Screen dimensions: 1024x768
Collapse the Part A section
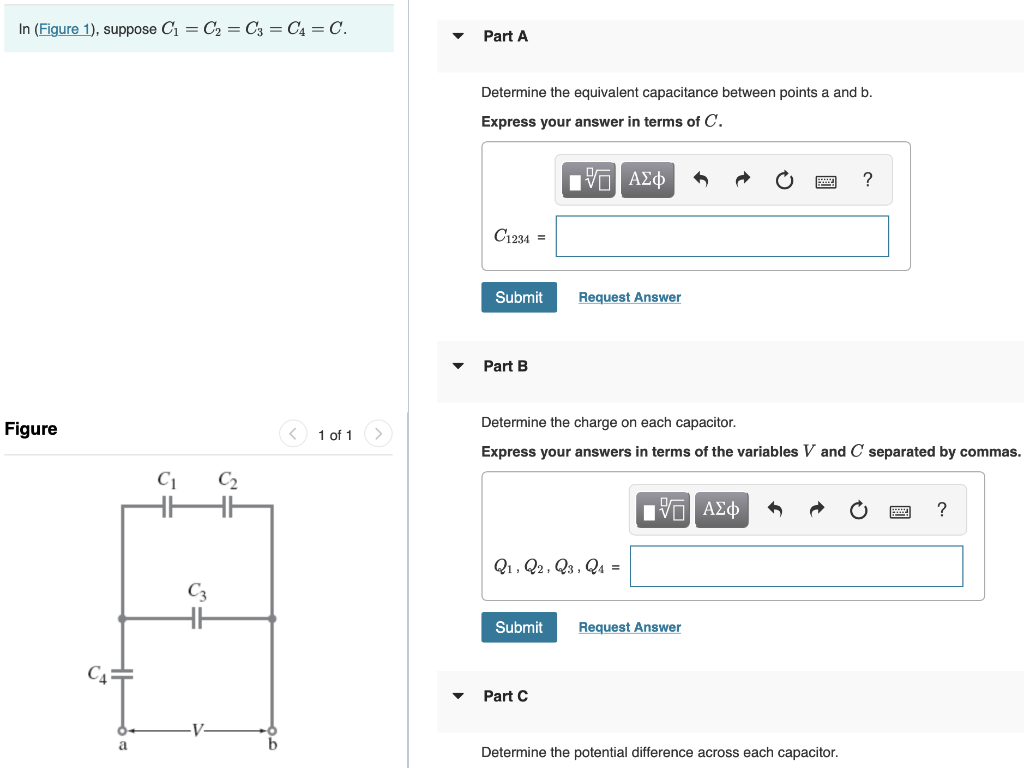(x=458, y=35)
